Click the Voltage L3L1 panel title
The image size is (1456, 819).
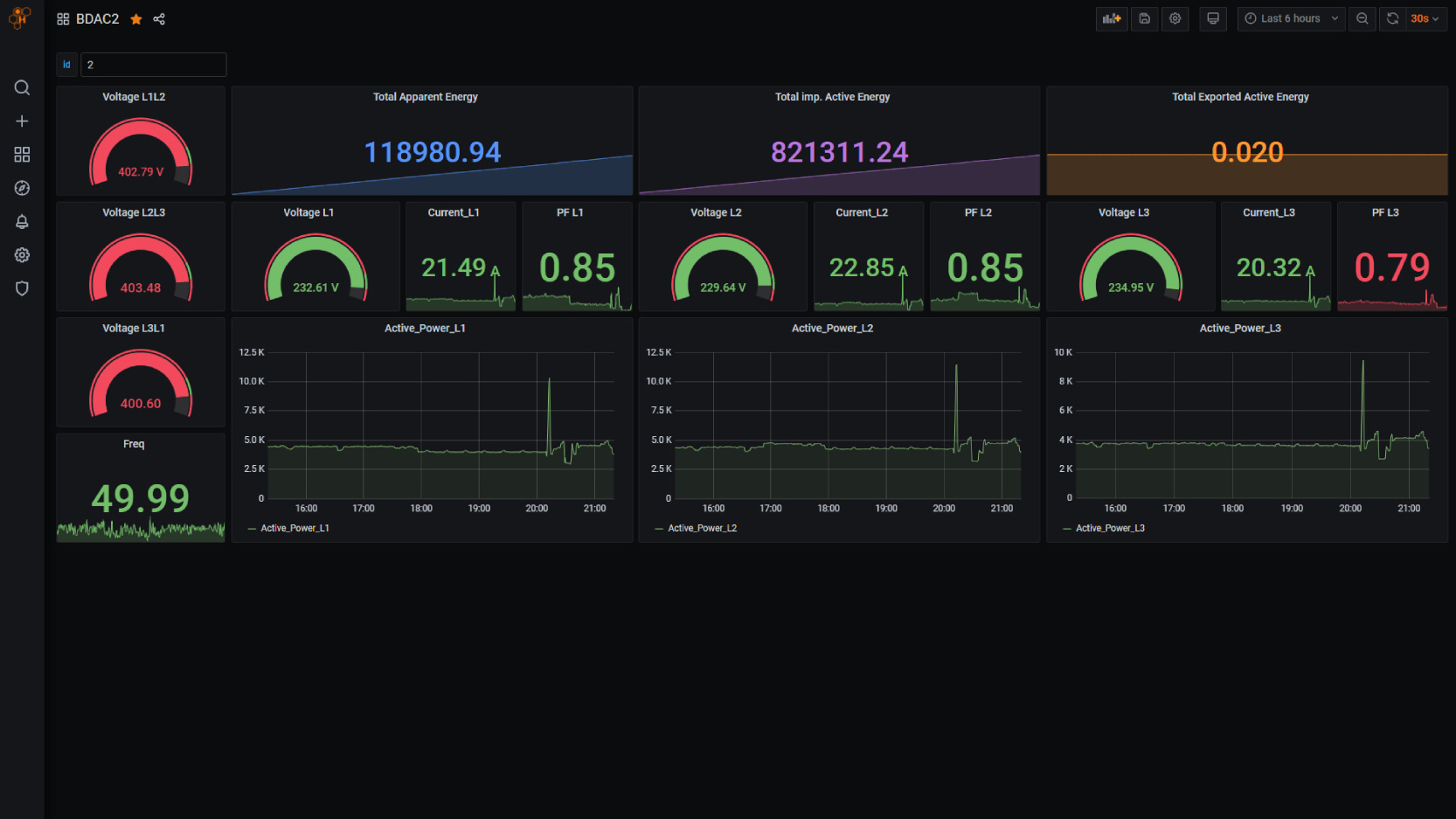pyautogui.click(x=134, y=329)
